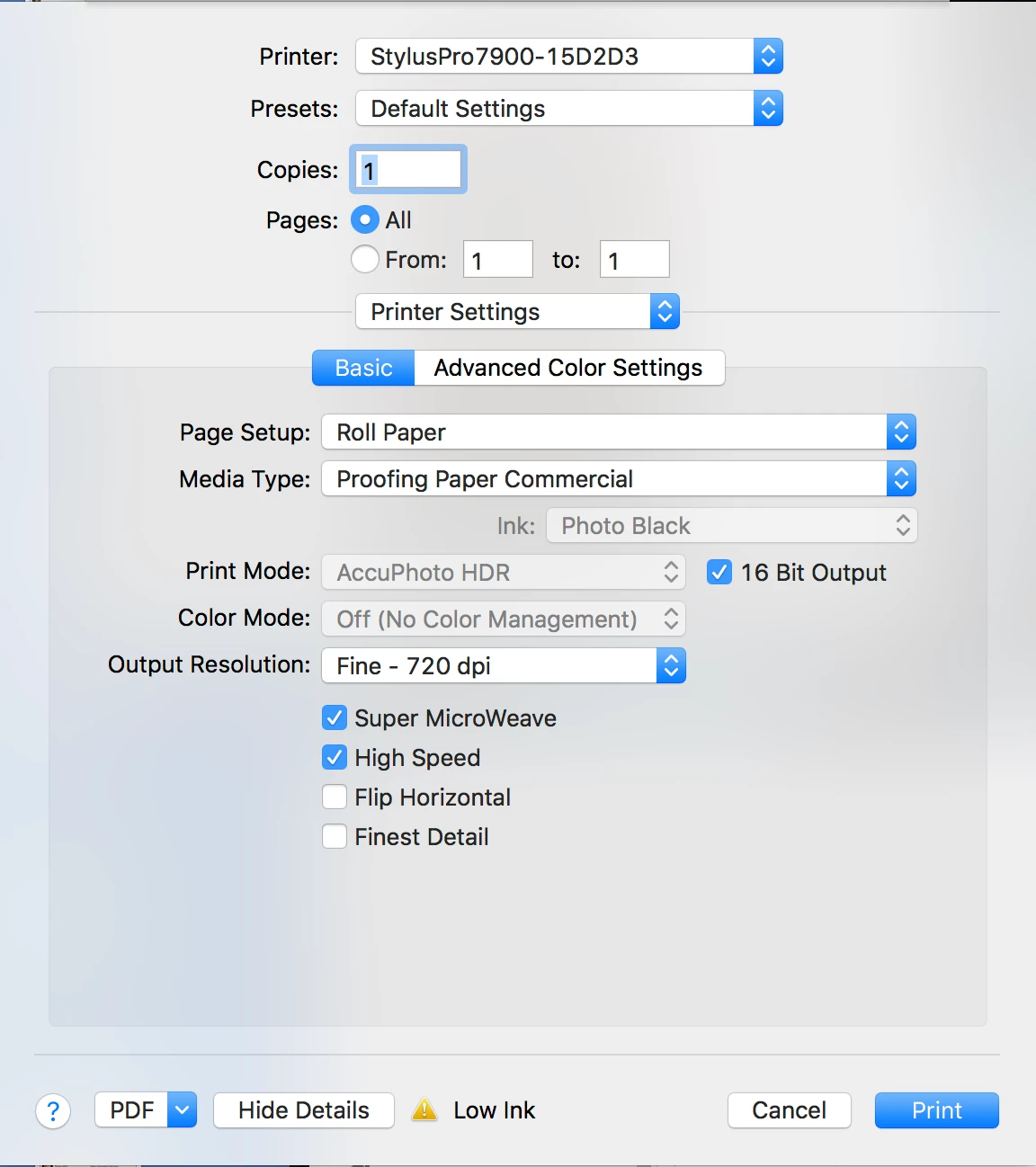Click the Print button
The width and height of the screenshot is (1036, 1167).
[x=935, y=1110]
